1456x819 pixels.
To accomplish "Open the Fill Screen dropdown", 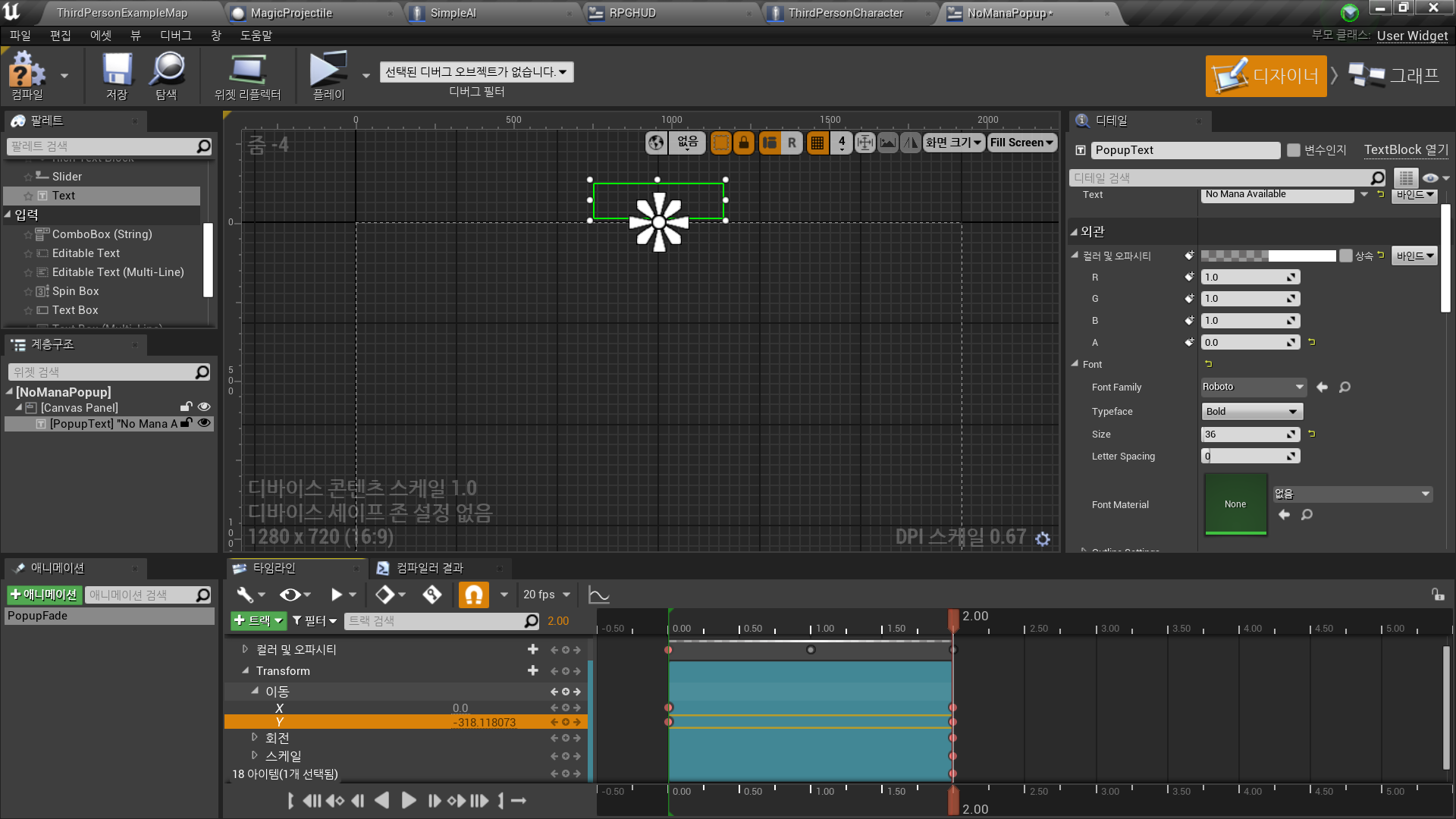I will point(1021,143).
